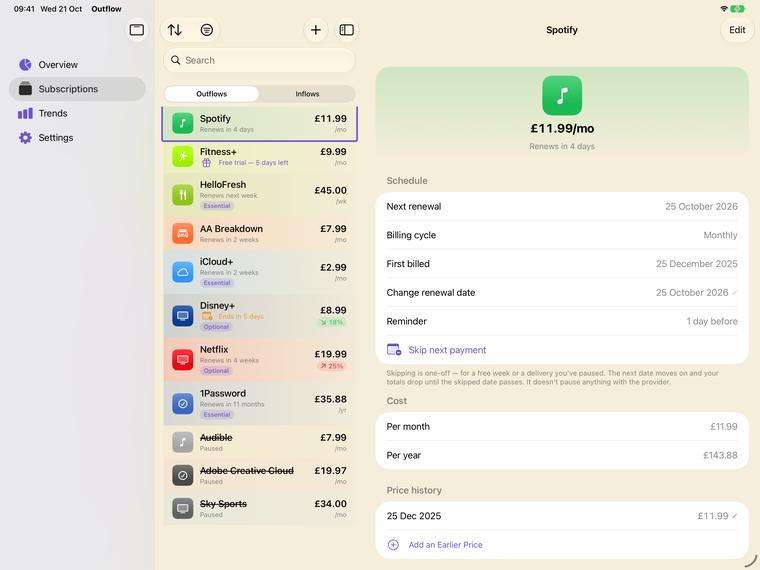
Task: Click the Next renewal 25 October 2026 value
Action: [701, 206]
